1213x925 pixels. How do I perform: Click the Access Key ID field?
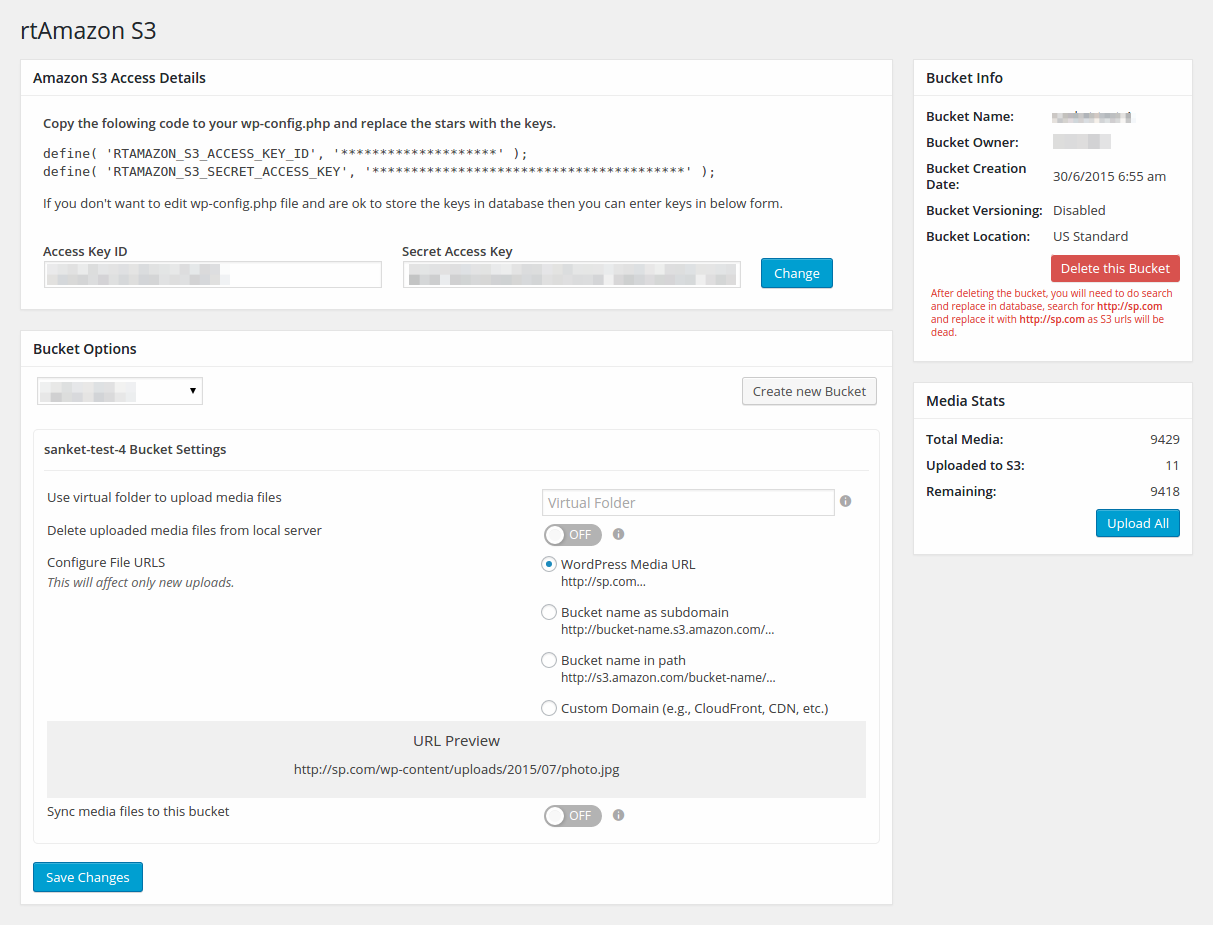pyautogui.click(x=212, y=274)
